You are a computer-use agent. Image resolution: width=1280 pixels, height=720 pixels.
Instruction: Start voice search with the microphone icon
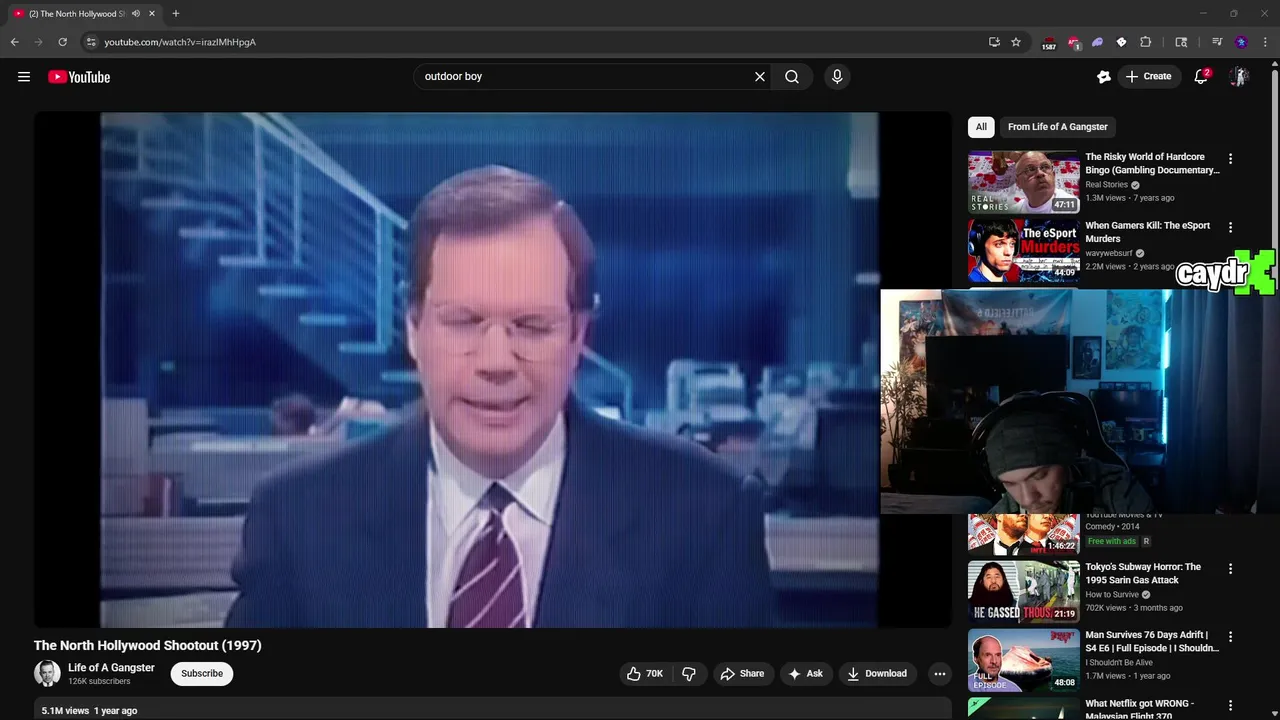pyautogui.click(x=837, y=77)
